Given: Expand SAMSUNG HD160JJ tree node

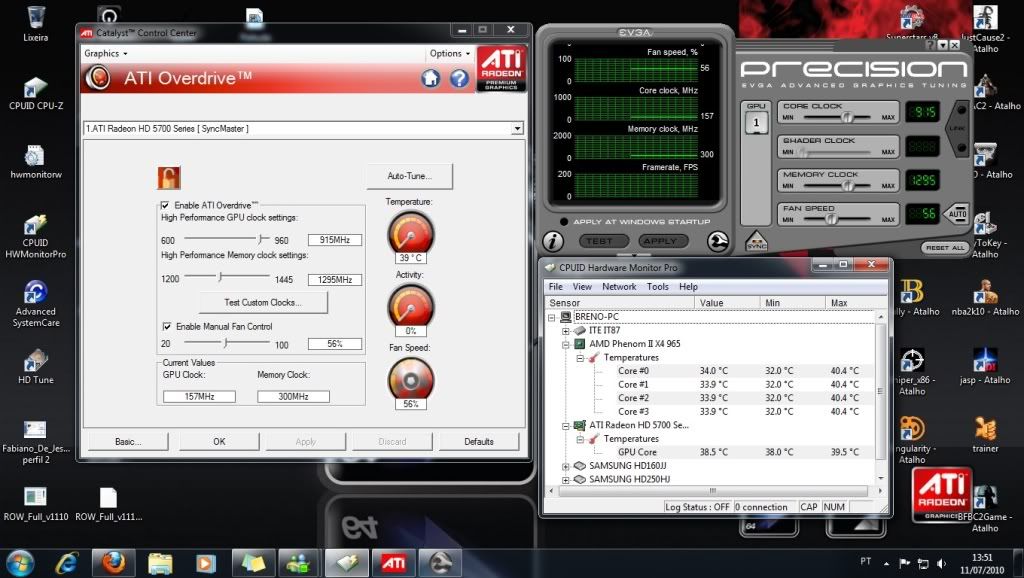Looking at the screenshot, I should 566,466.
